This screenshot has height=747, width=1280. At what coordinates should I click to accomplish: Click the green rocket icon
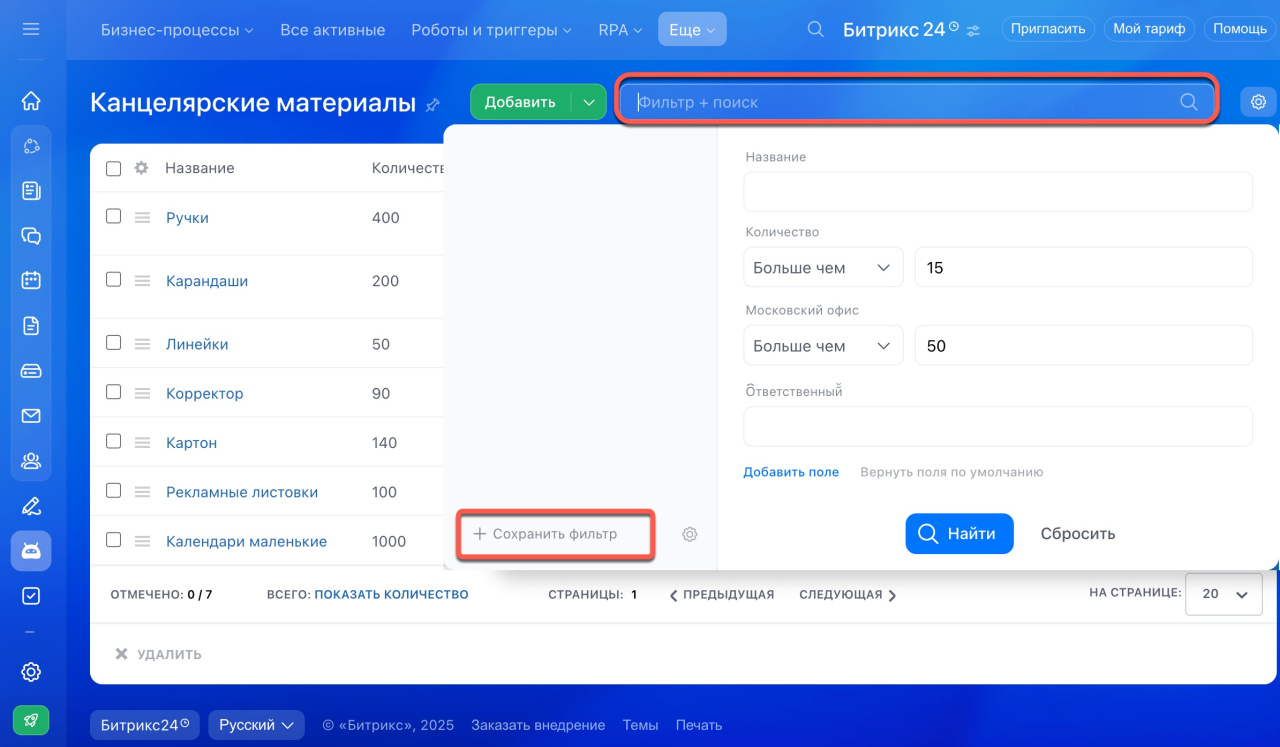[31, 719]
